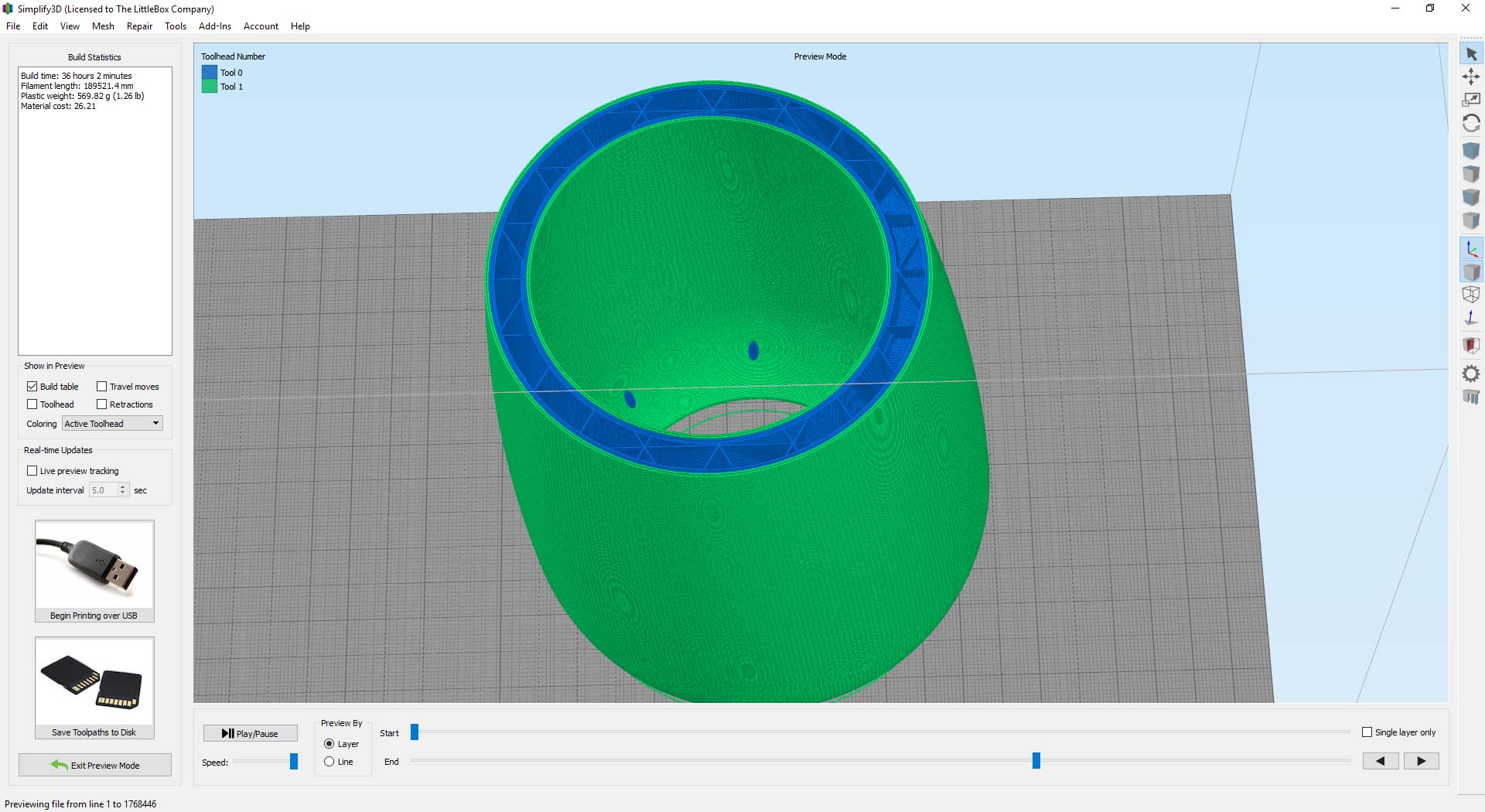
Task: Step to the next layer arrow
Action: click(x=1422, y=761)
